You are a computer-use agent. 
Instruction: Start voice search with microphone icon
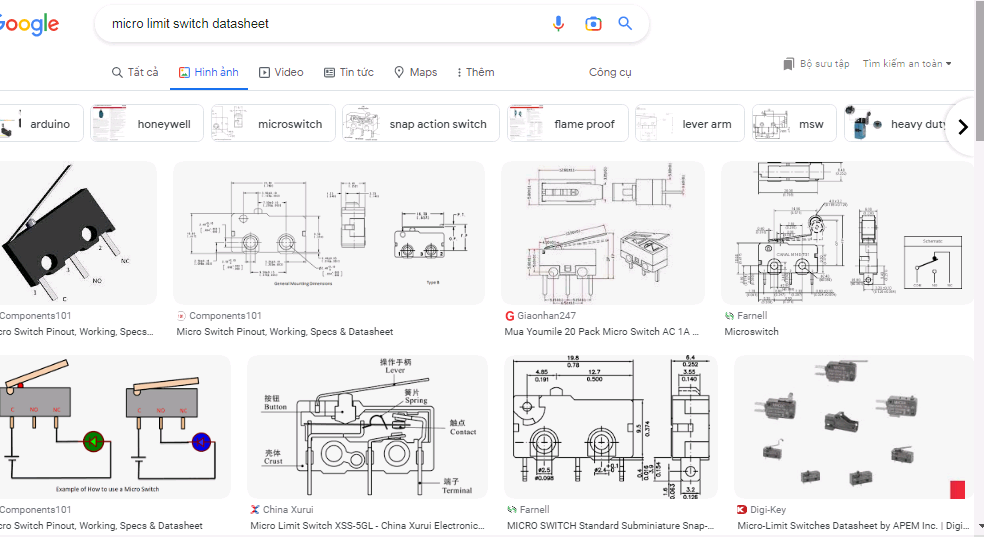coord(559,24)
